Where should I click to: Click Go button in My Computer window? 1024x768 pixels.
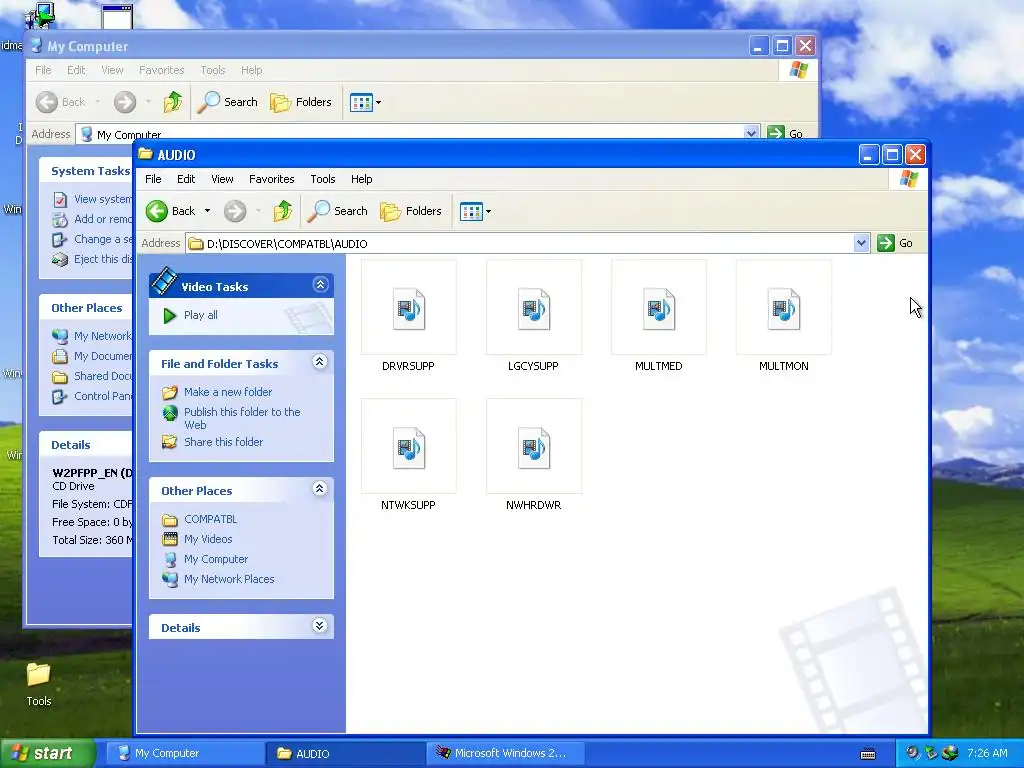point(786,133)
